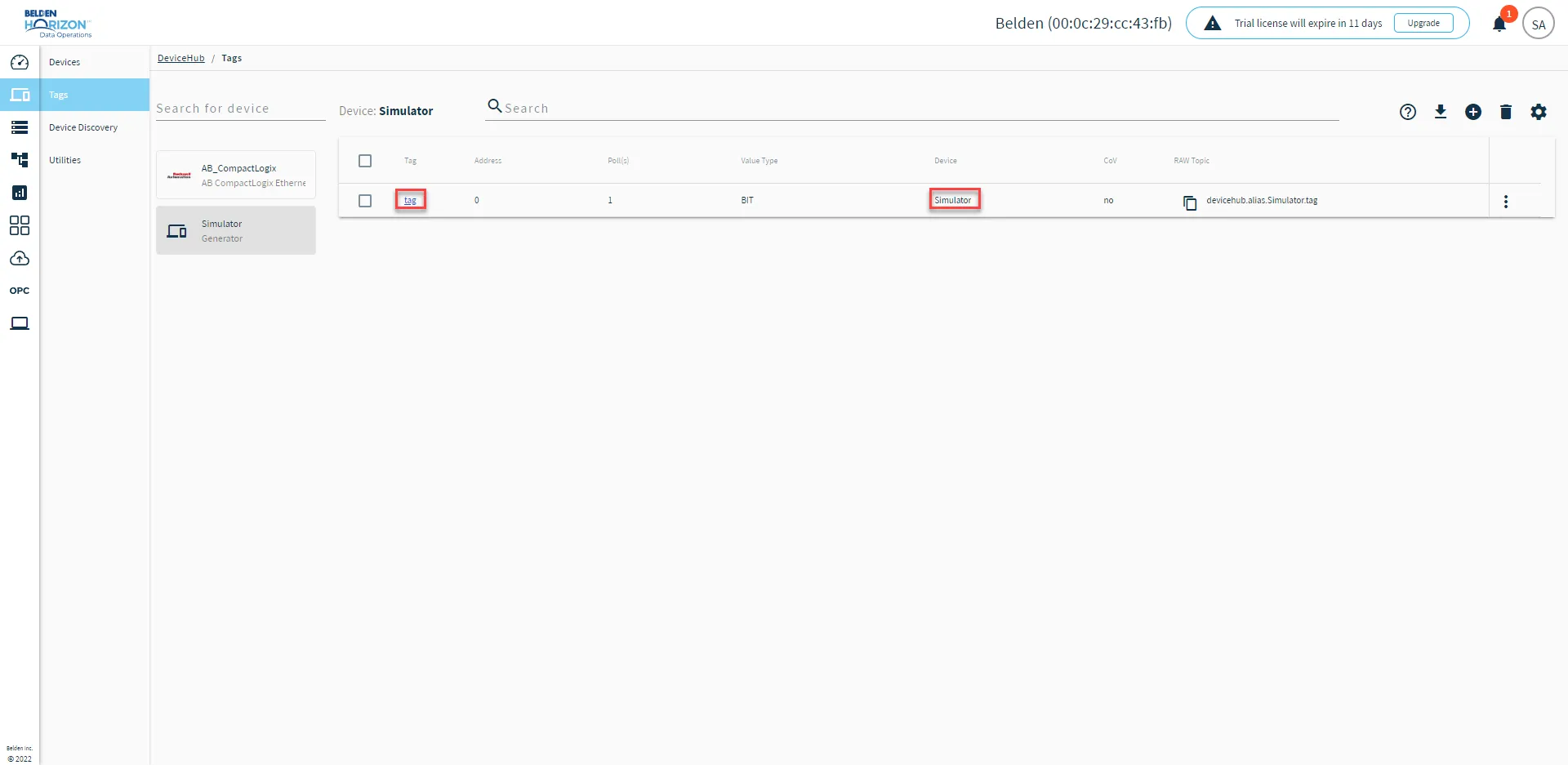Click the search magnifier icon
The width and height of the screenshot is (1568, 765).
(x=495, y=106)
